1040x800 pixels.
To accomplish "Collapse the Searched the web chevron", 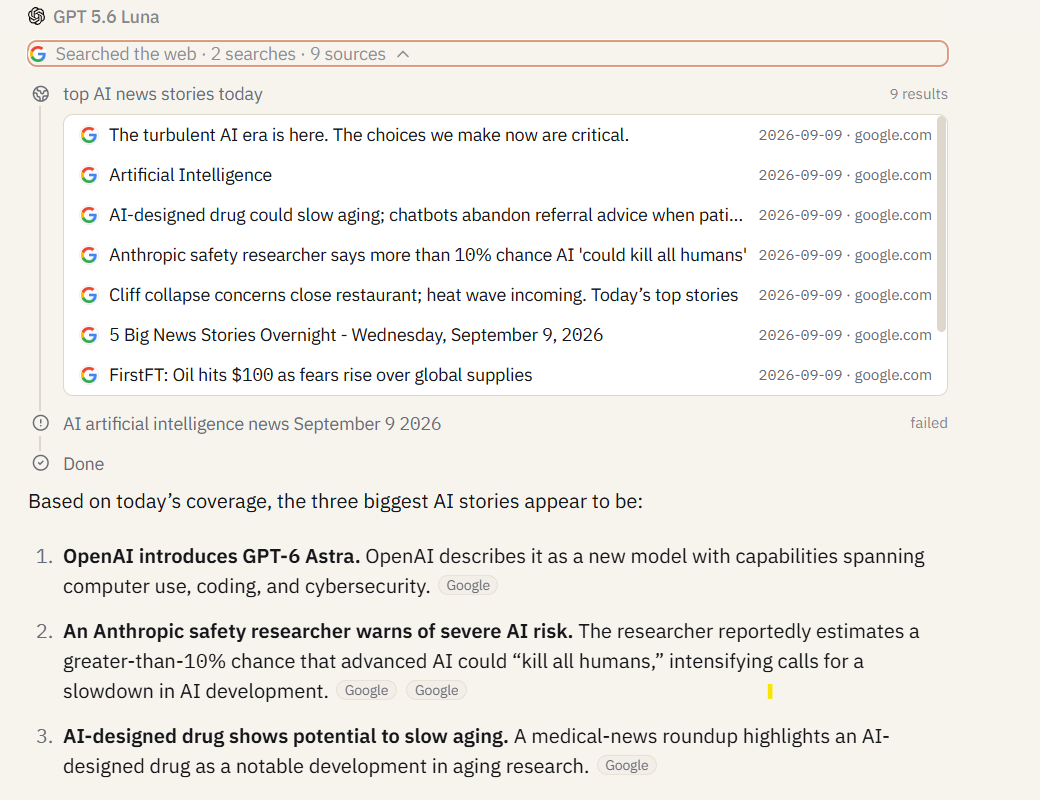I will (403, 54).
